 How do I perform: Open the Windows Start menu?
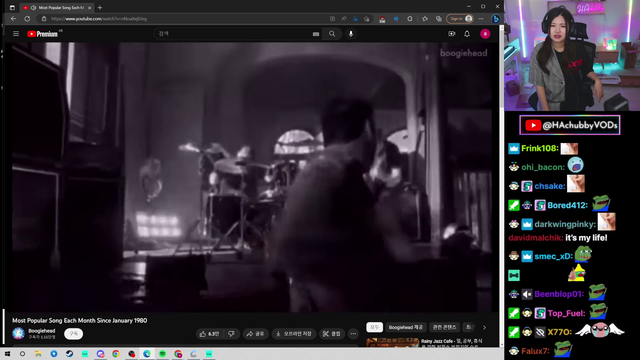tap(7, 354)
